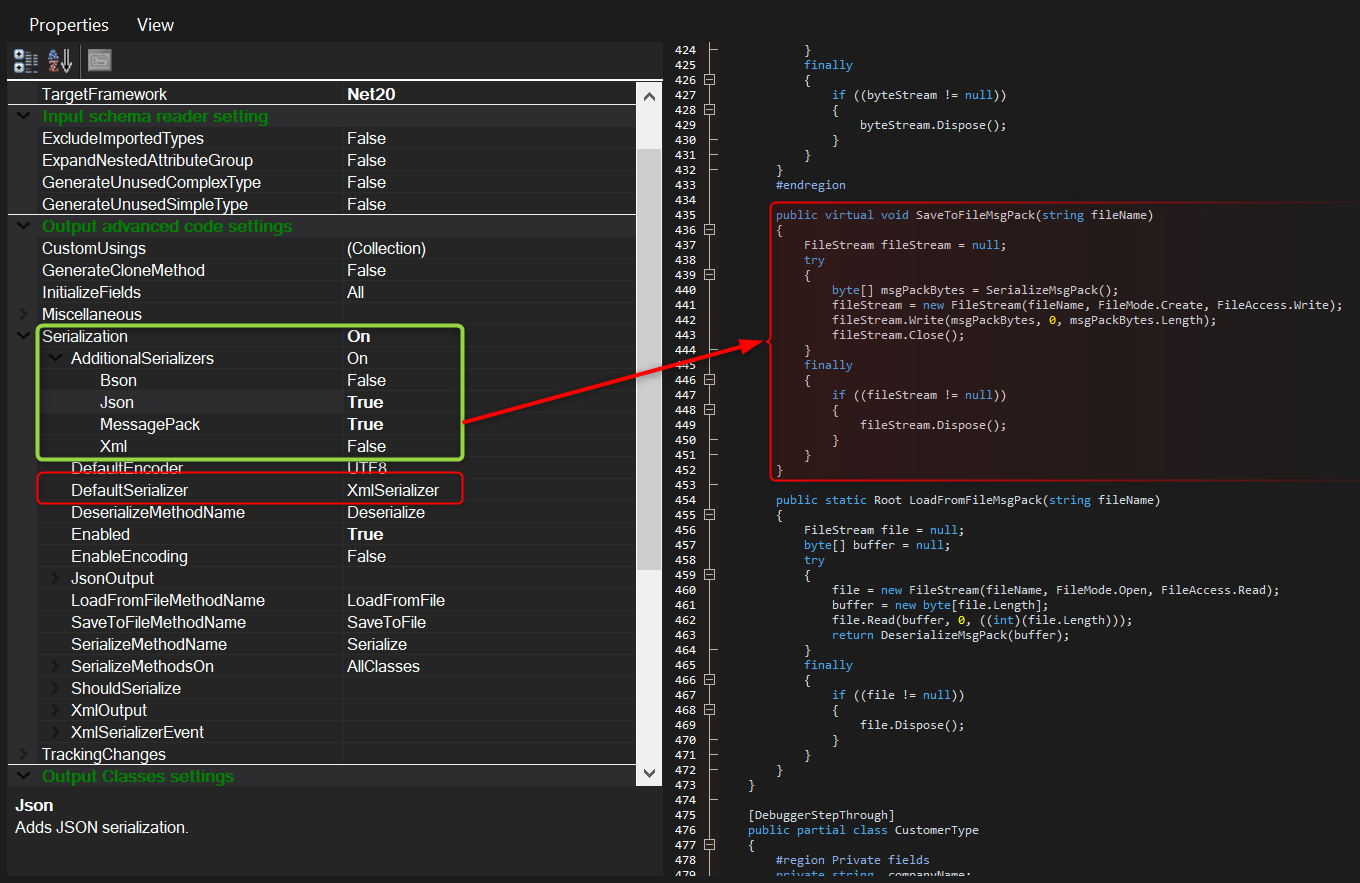The height and width of the screenshot is (883, 1360).
Task: Collapse code fold at line 426
Action: tap(711, 80)
